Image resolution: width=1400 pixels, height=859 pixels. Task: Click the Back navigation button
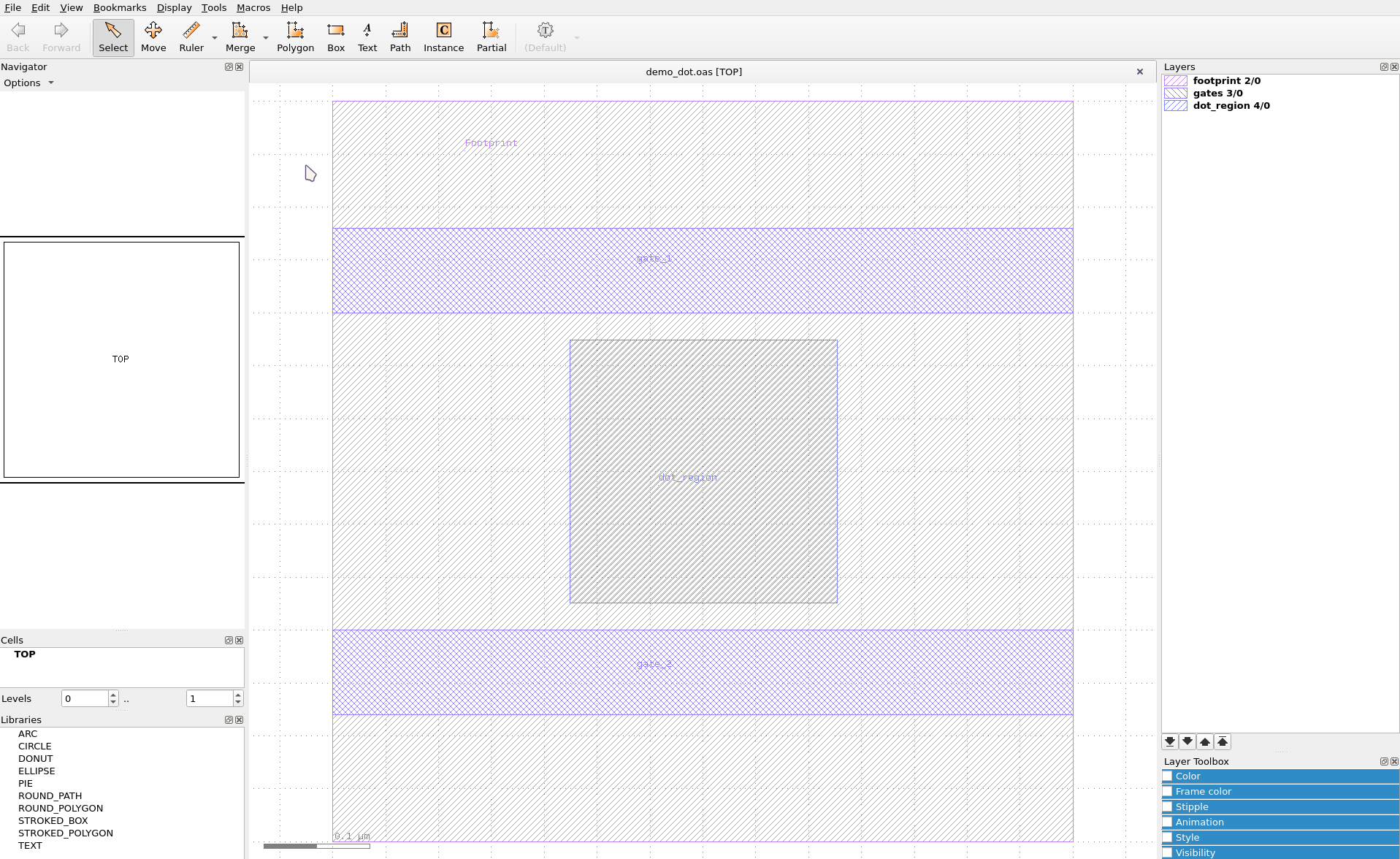coord(18,36)
